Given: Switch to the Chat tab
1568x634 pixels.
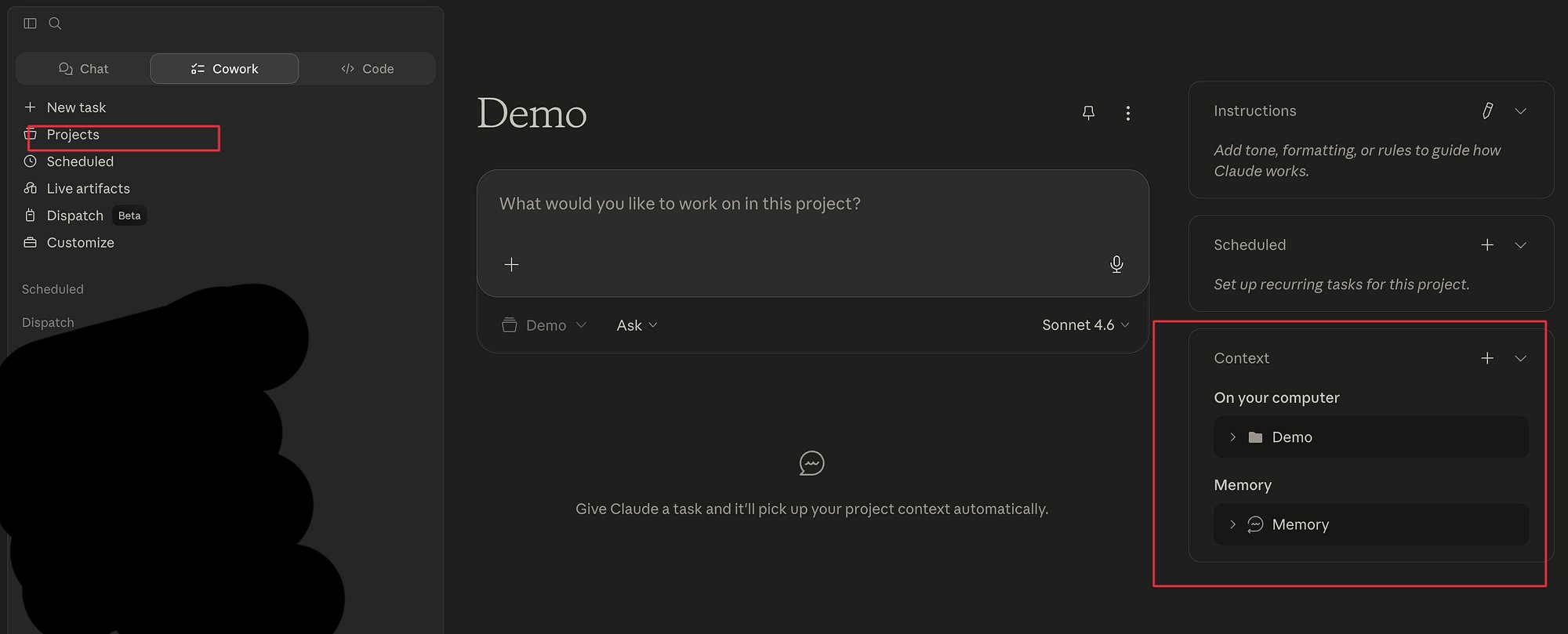Looking at the screenshot, I should pos(83,69).
